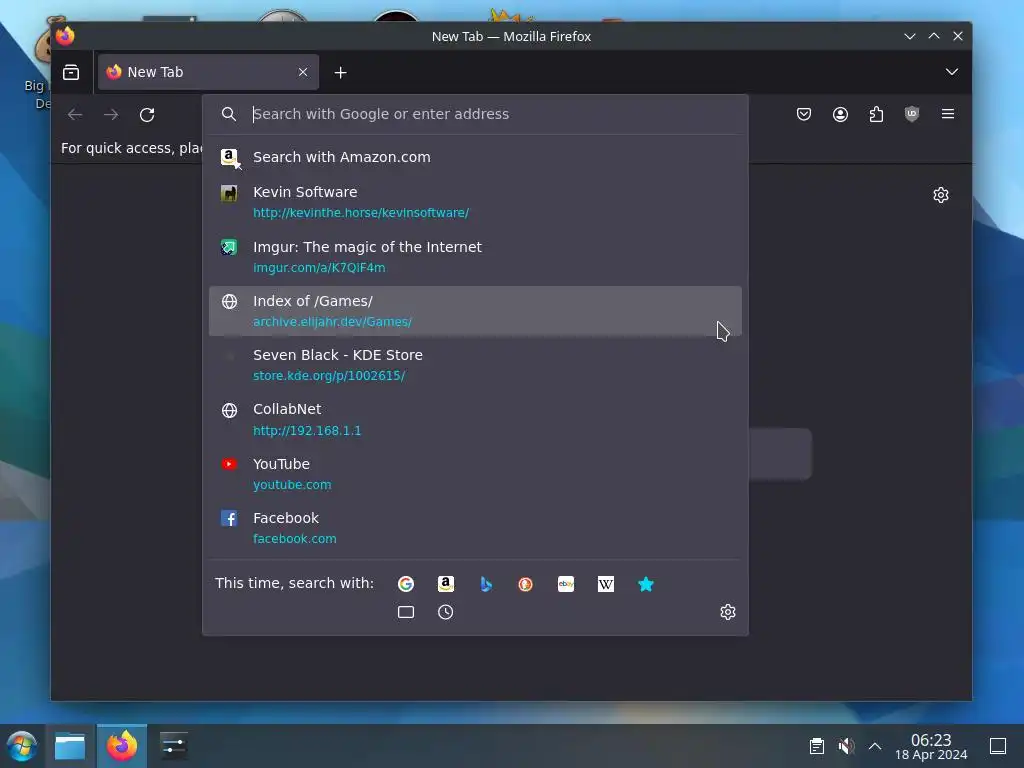Open the file manager on taskbar
This screenshot has height=768, width=1024.
(70, 746)
